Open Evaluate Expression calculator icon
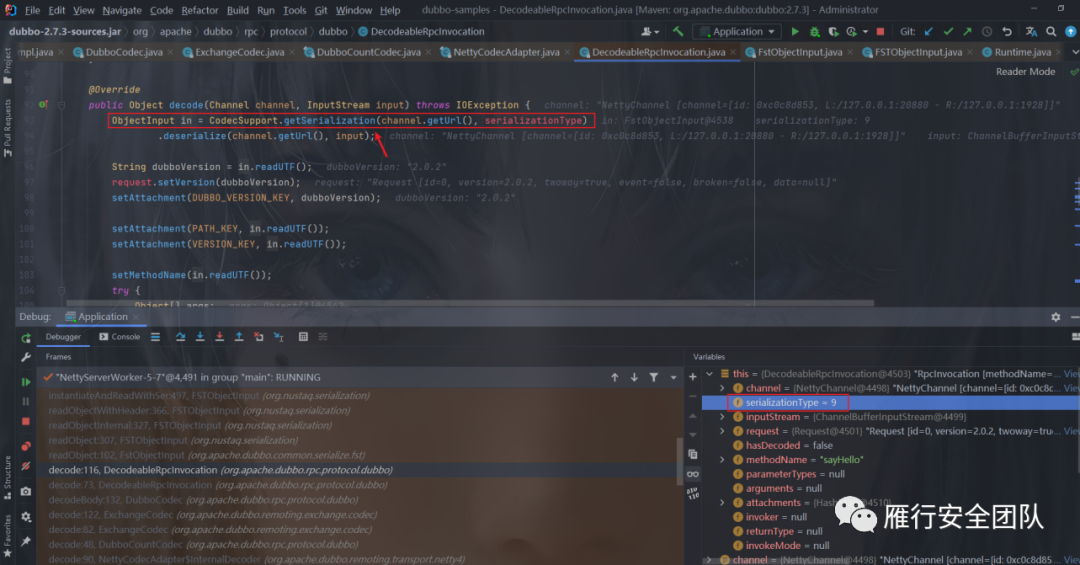1080x565 pixels. 303,337
